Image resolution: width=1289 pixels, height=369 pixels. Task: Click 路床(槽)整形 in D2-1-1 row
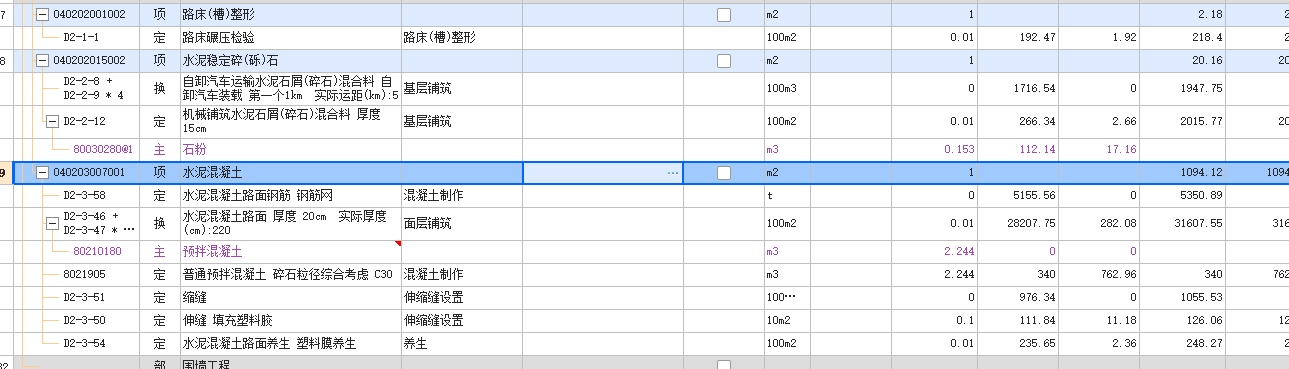pos(439,37)
